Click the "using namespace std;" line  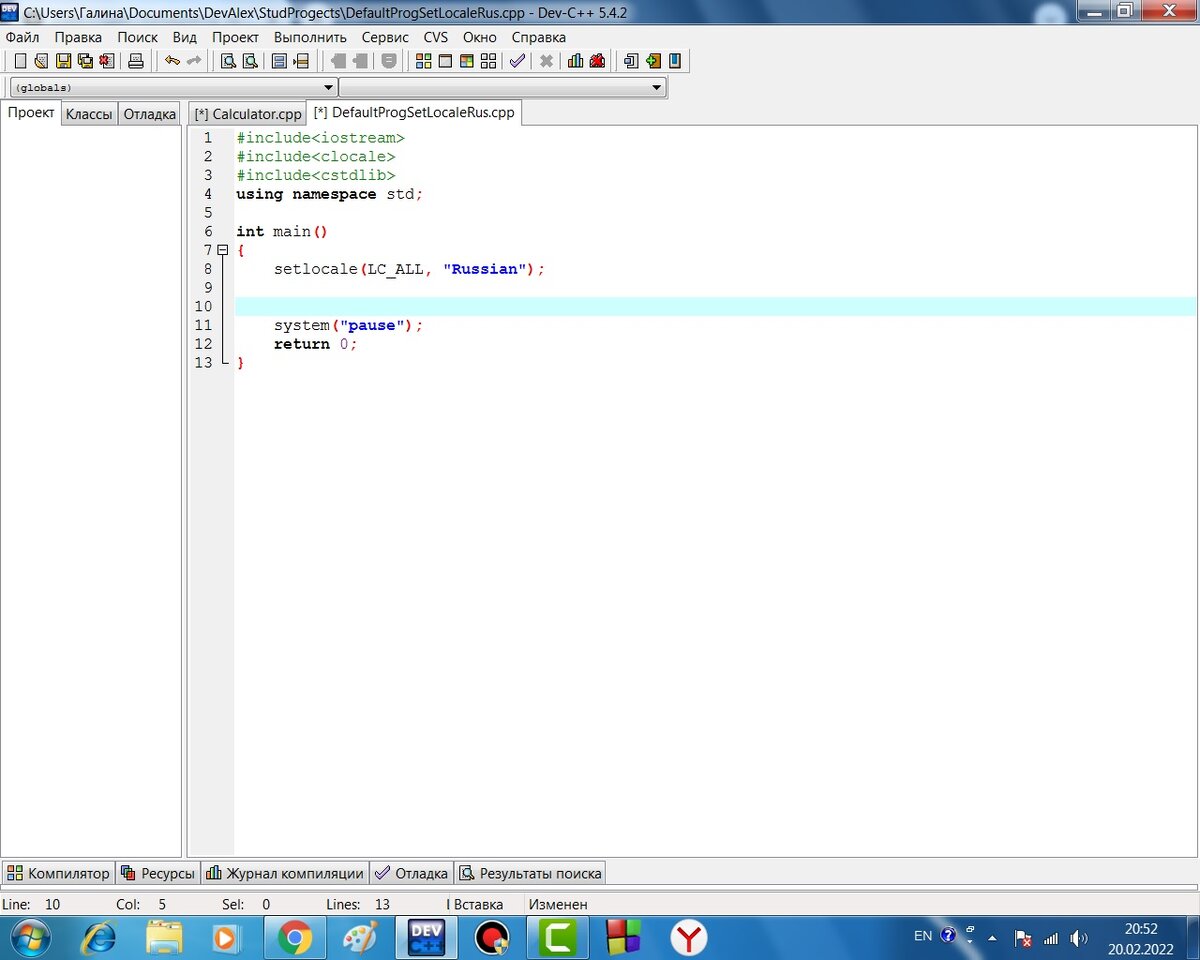(x=330, y=194)
